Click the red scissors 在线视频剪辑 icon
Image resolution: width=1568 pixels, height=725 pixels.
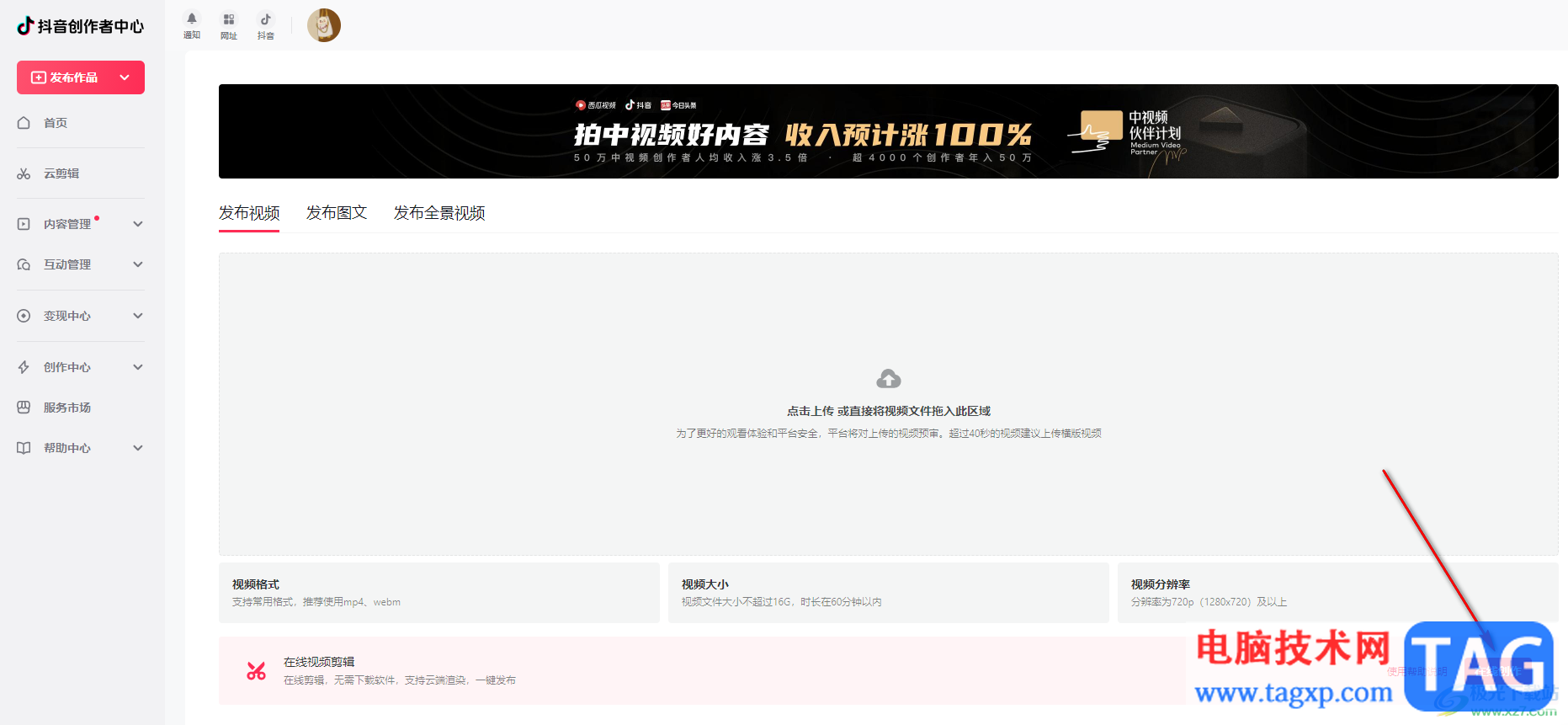pos(256,670)
